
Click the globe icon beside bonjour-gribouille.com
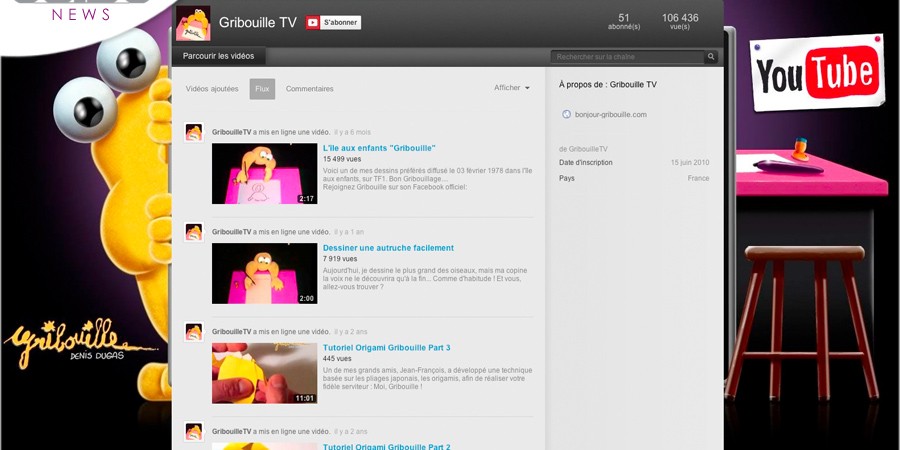coord(567,115)
